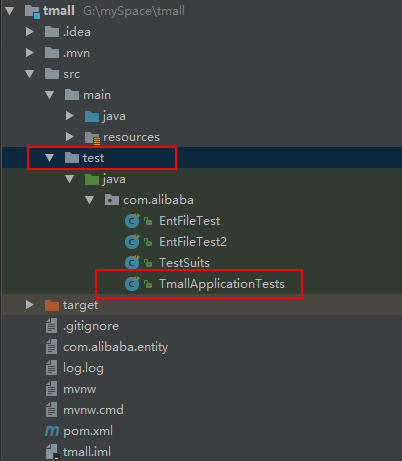The width and height of the screenshot is (402, 461).
Task: Click the mvnw file icon
Action: tap(51, 389)
